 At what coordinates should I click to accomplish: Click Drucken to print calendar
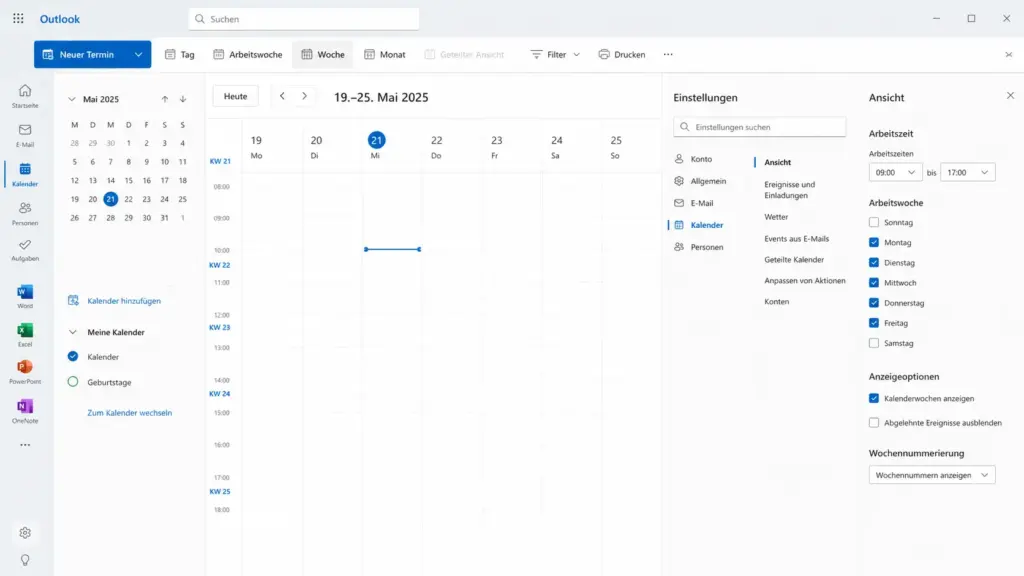pos(622,54)
